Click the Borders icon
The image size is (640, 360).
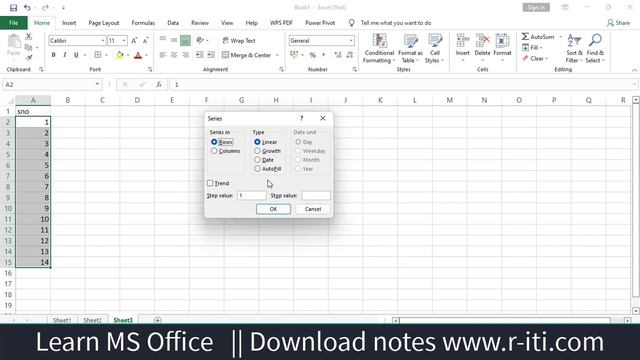pyautogui.click(x=98, y=55)
